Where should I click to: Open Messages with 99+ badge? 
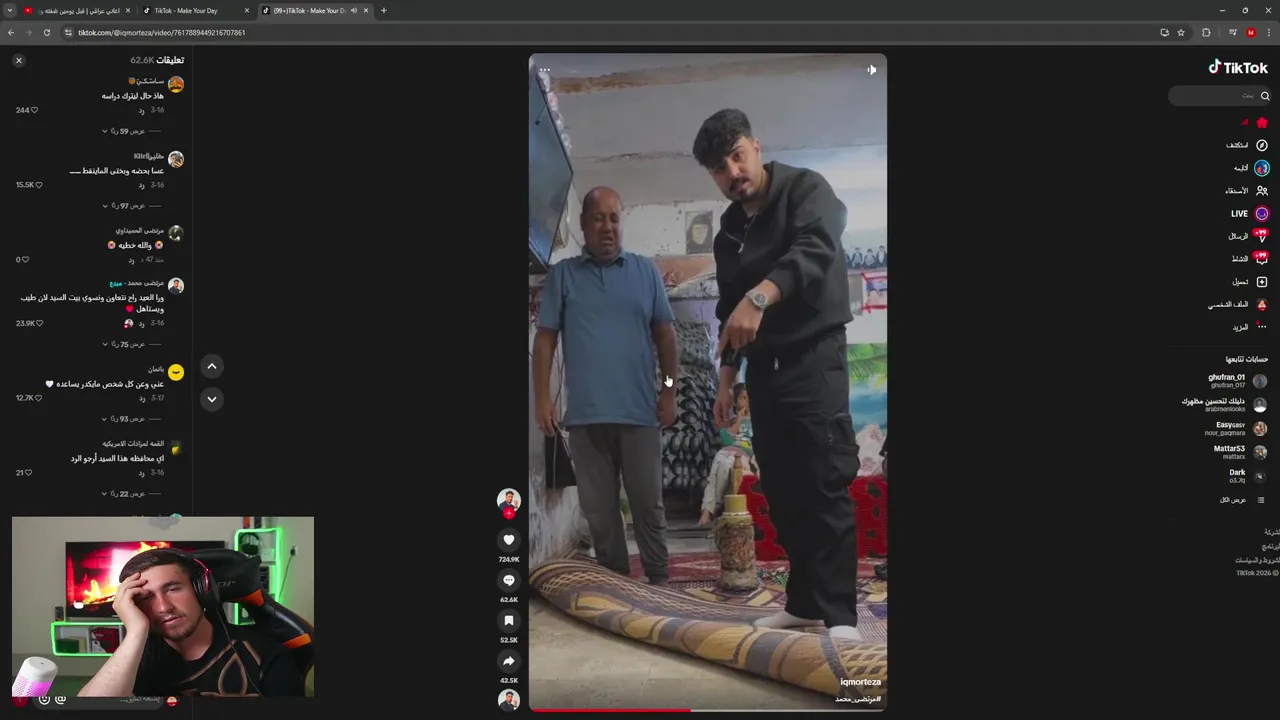tap(1247, 236)
